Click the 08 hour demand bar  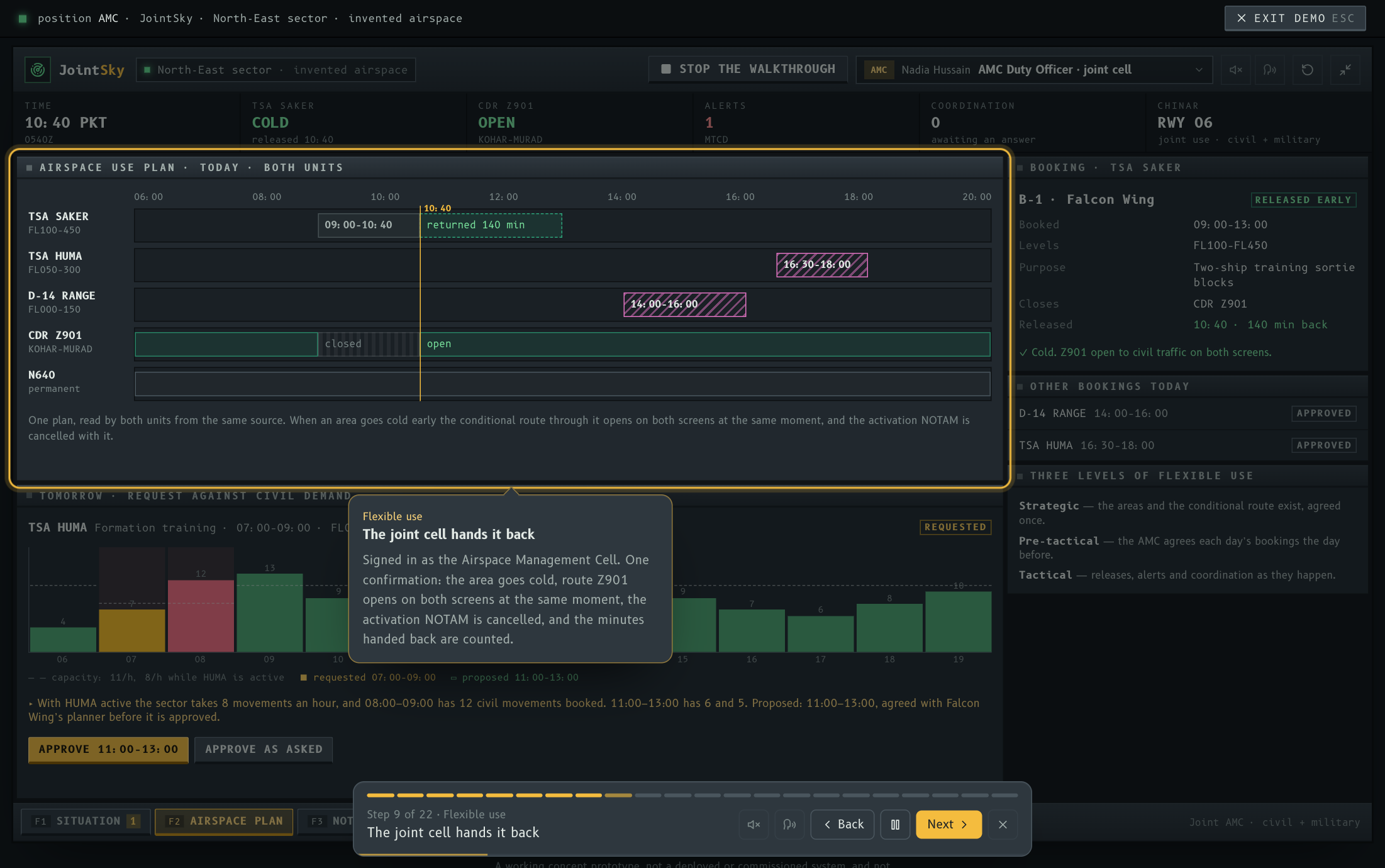(201, 616)
